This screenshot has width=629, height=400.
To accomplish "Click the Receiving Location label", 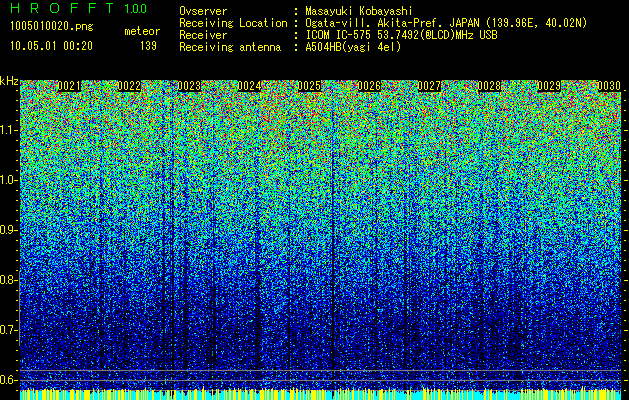I will (233, 23).
